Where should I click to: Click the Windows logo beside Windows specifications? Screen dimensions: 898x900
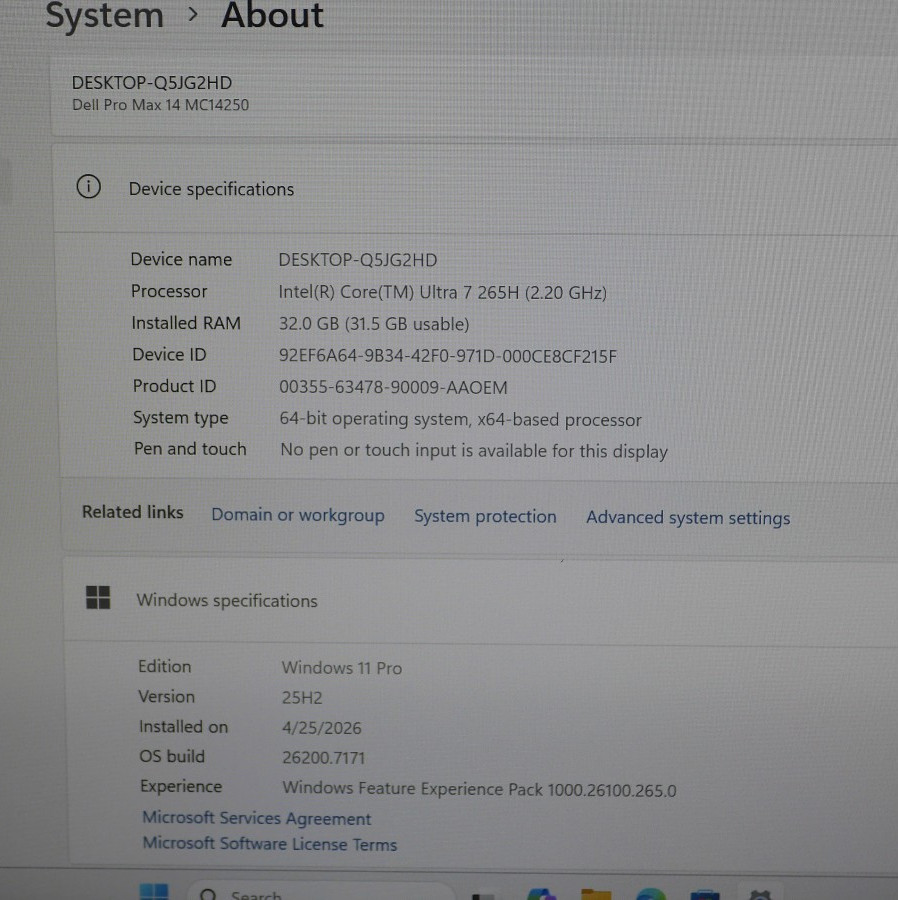[98, 598]
